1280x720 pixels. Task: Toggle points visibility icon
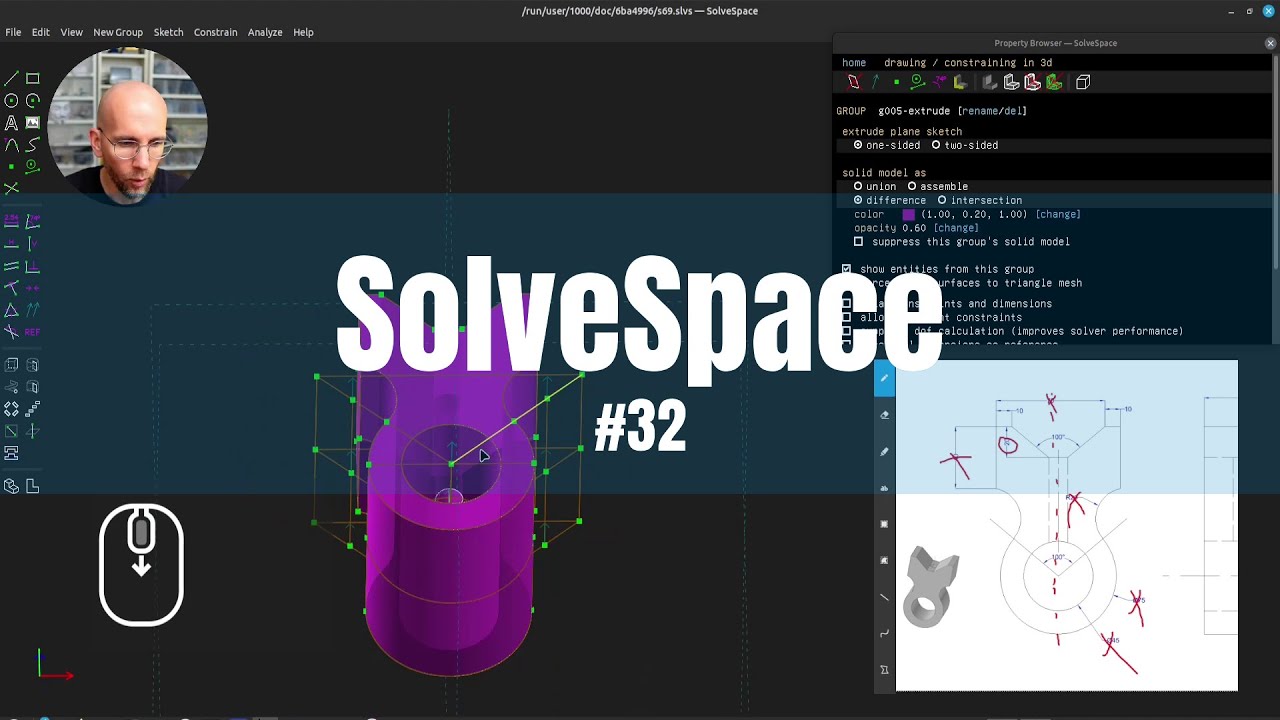896,82
